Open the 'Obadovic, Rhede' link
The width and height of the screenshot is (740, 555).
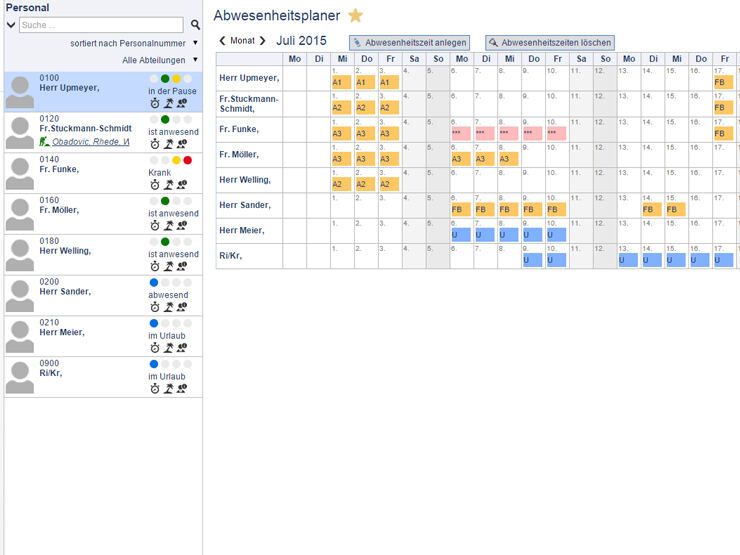(x=90, y=142)
